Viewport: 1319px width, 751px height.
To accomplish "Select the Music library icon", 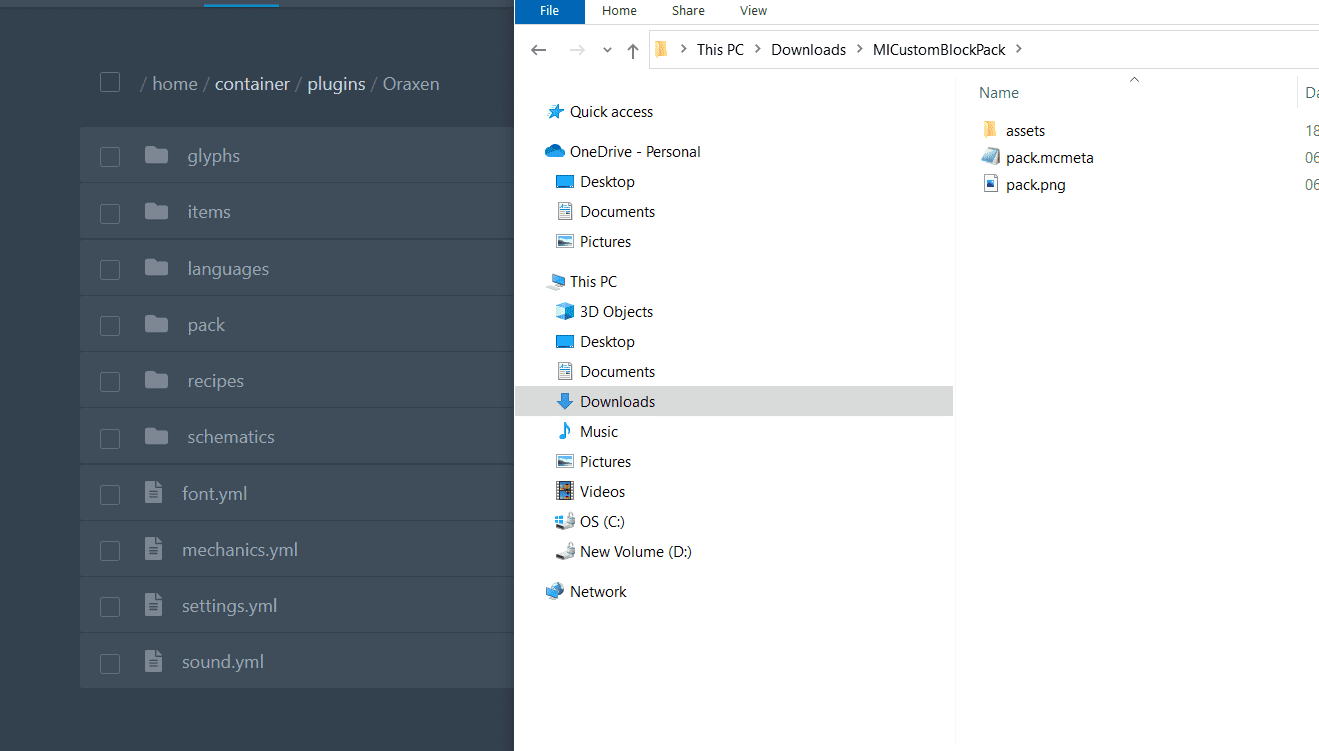I will point(565,432).
